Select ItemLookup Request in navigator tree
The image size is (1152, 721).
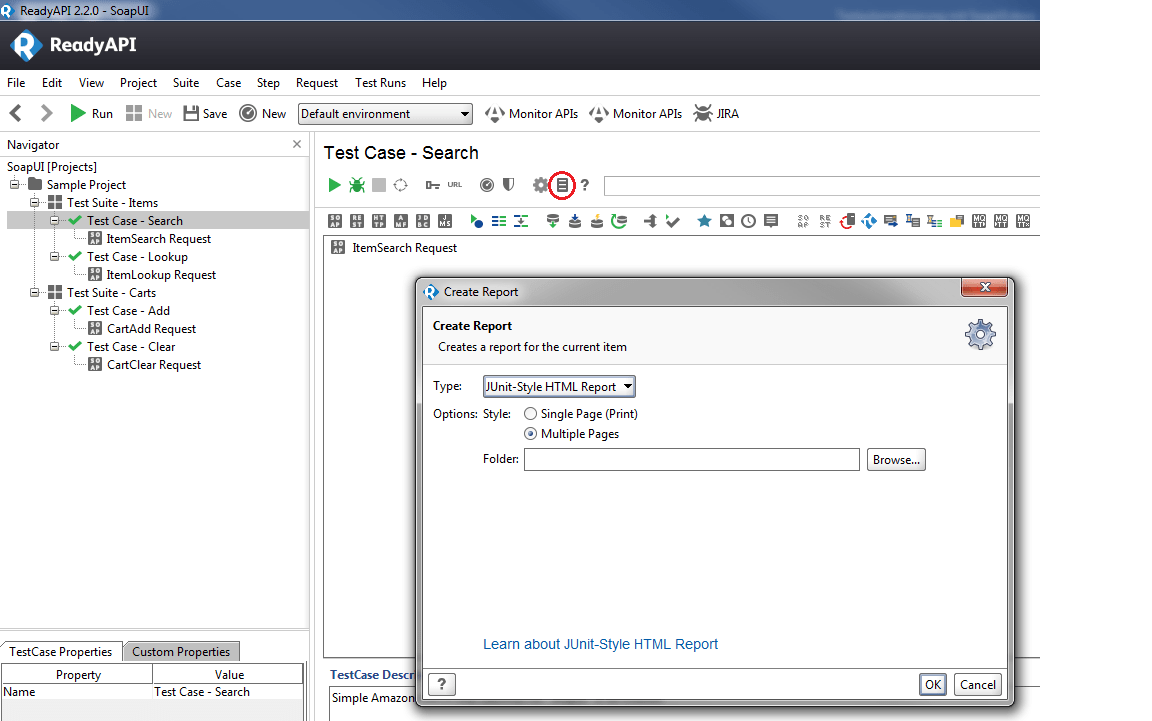coord(161,275)
